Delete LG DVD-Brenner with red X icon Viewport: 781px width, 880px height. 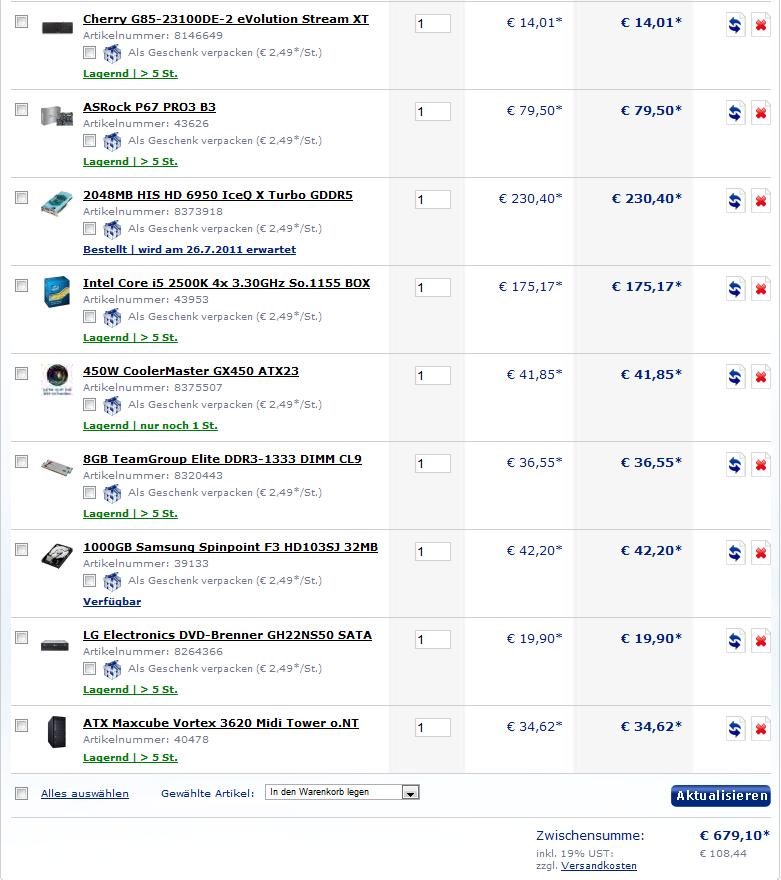761,641
